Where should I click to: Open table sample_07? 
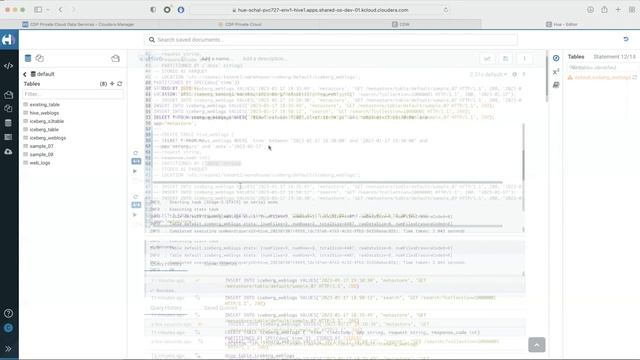[x=41, y=146]
